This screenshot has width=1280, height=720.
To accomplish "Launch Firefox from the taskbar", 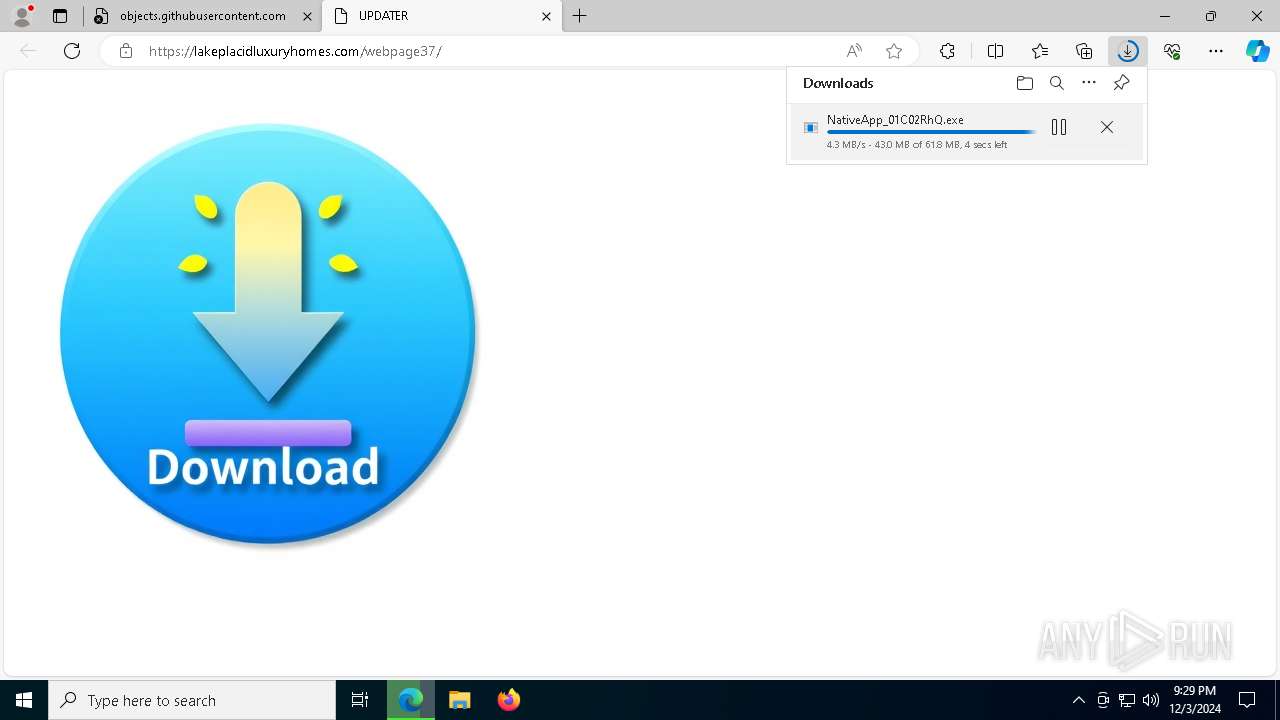I will click(508, 700).
